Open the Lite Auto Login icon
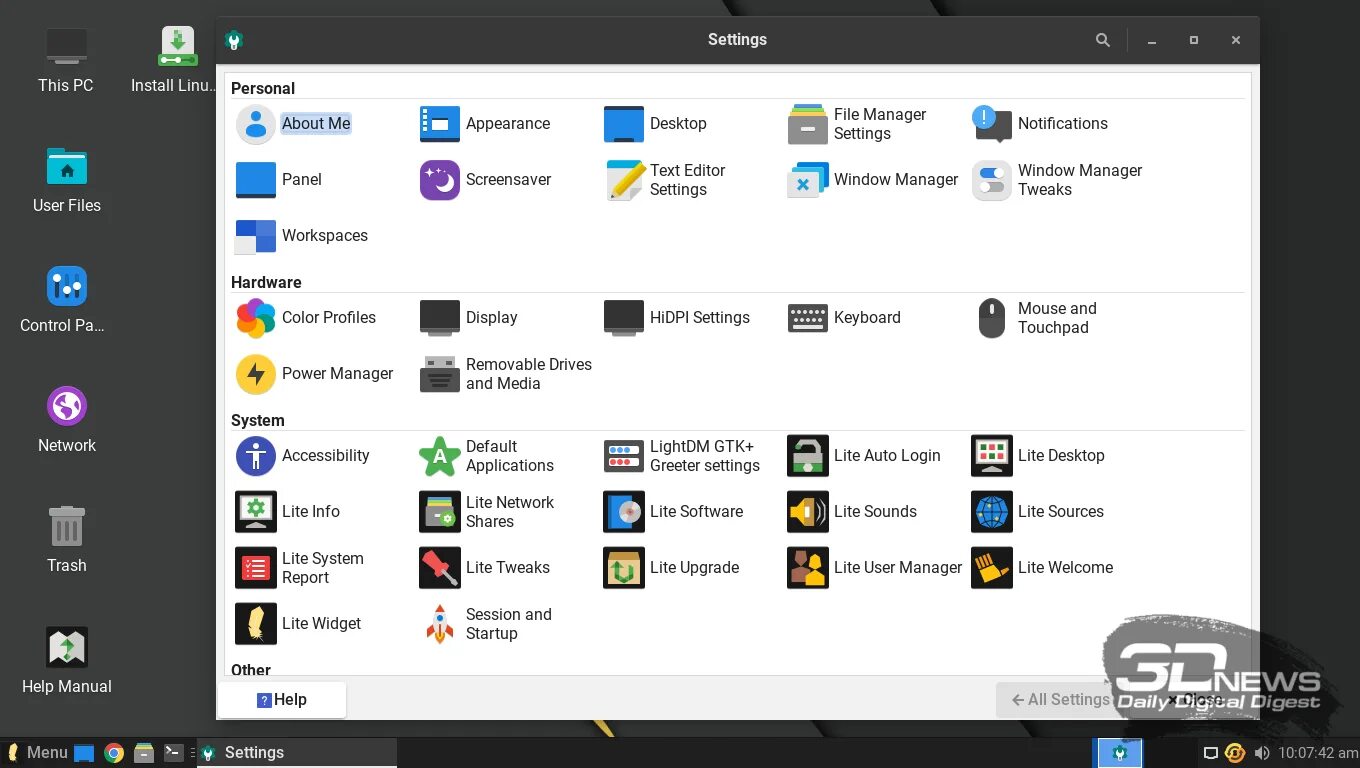 click(808, 456)
